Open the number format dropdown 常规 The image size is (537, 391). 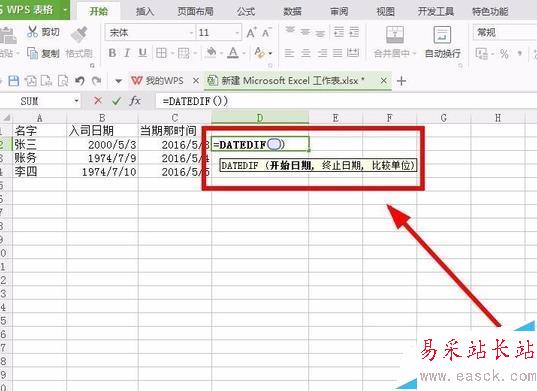[x=505, y=33]
